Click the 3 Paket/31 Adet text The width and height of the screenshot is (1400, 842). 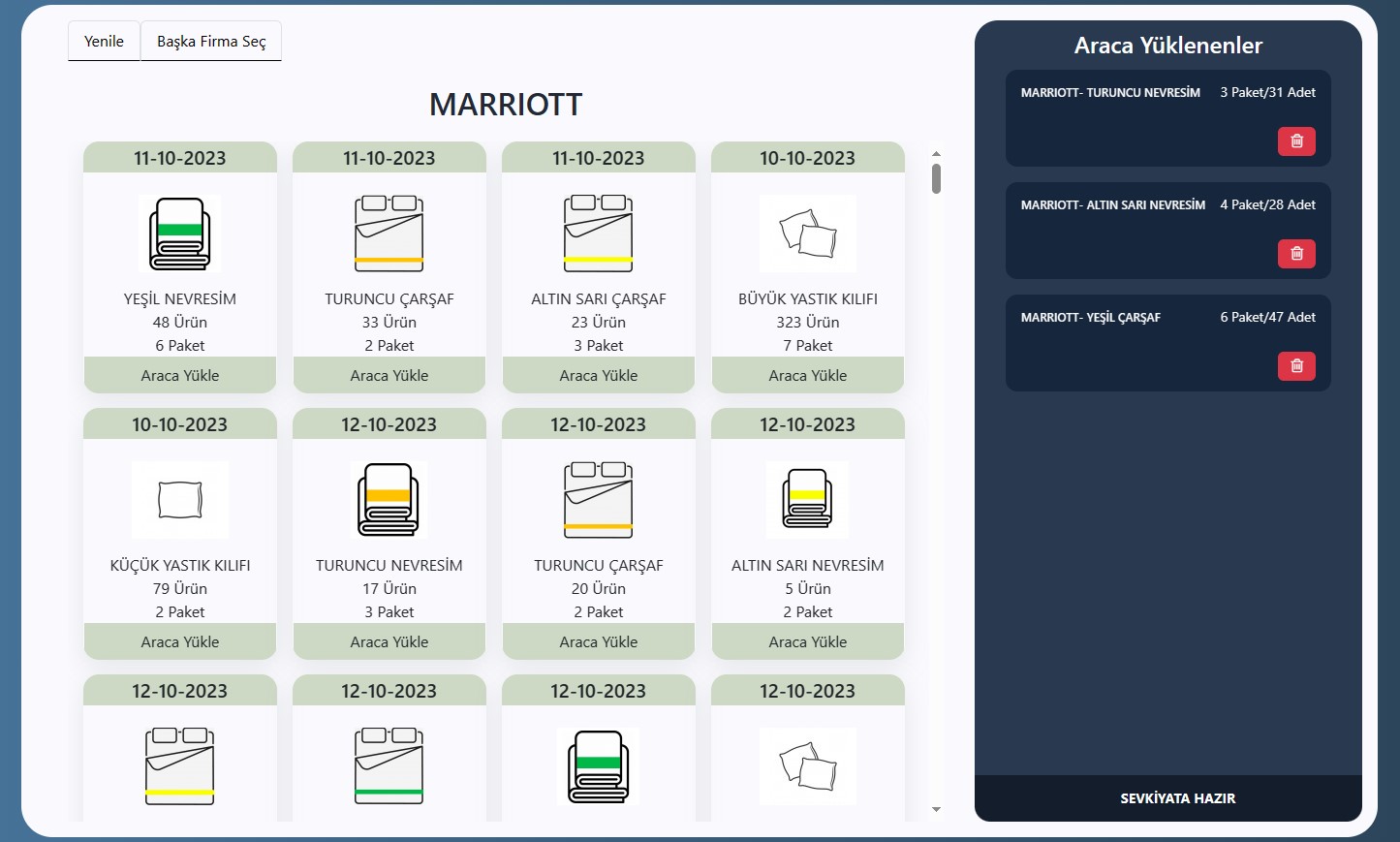tap(1267, 93)
